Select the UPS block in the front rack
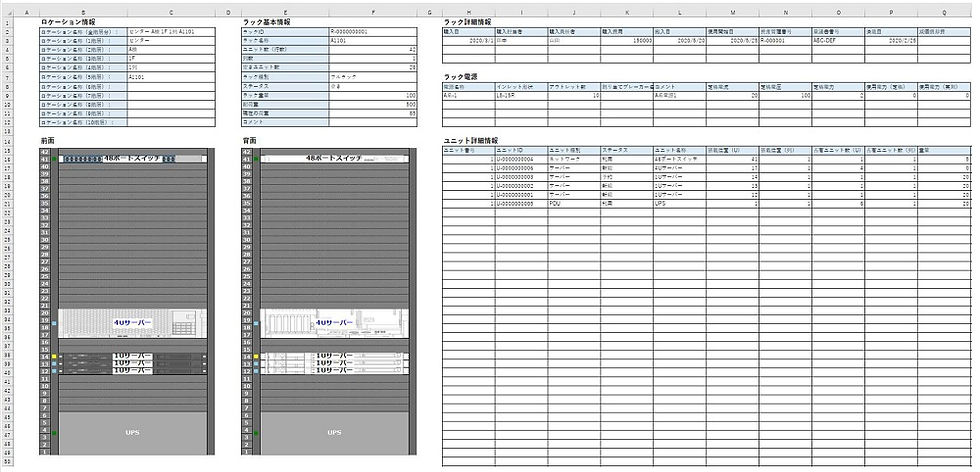Image resolution: width=980 pixels, height=472 pixels. (132, 433)
